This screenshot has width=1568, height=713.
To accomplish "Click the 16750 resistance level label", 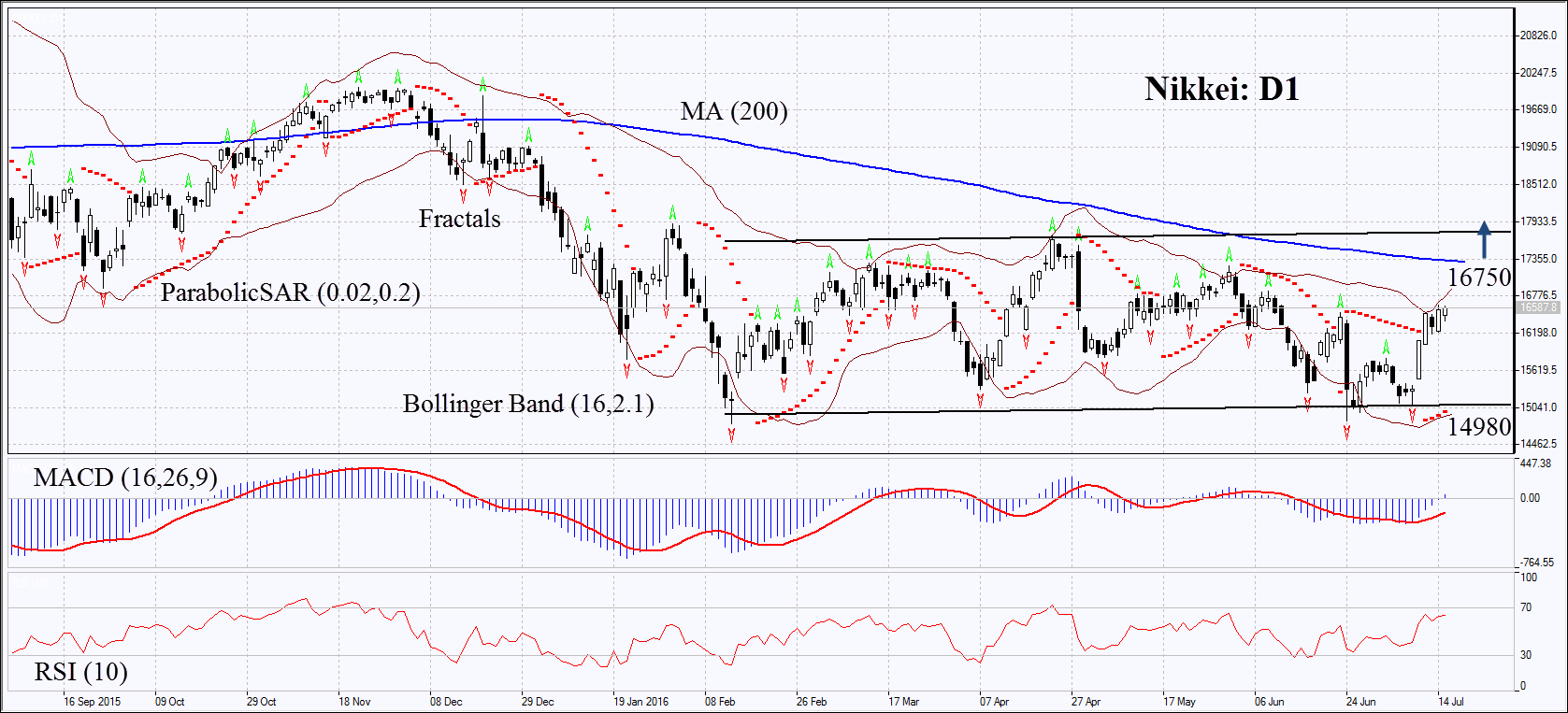I will (1479, 277).
